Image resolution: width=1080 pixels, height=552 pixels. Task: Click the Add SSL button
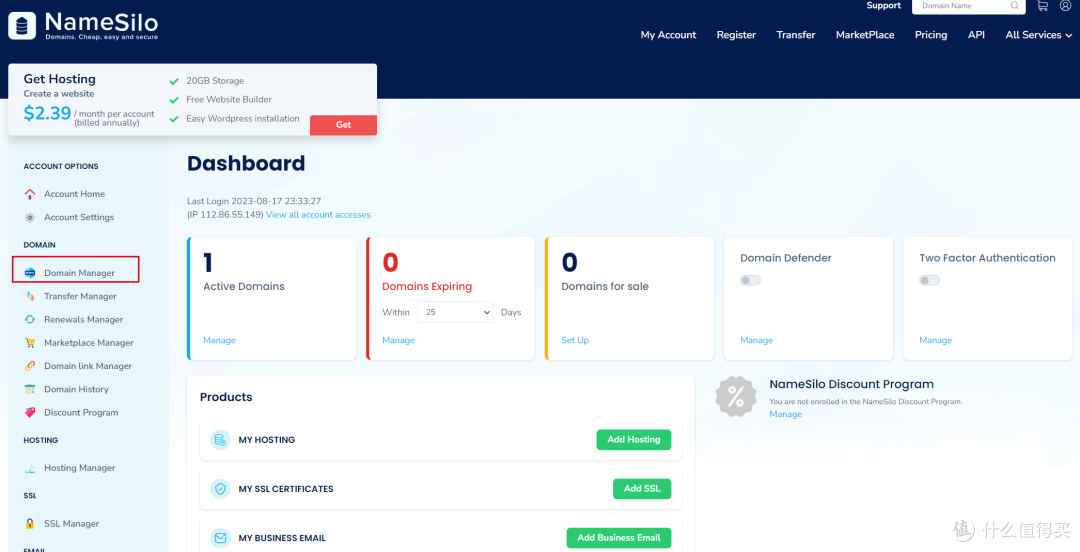coord(642,489)
